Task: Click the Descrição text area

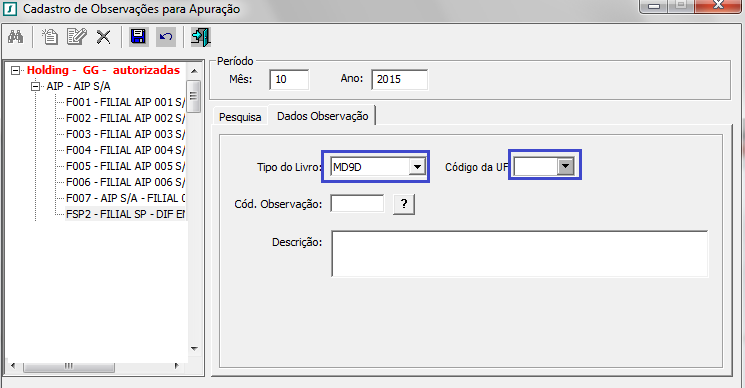Action: [x=520, y=254]
